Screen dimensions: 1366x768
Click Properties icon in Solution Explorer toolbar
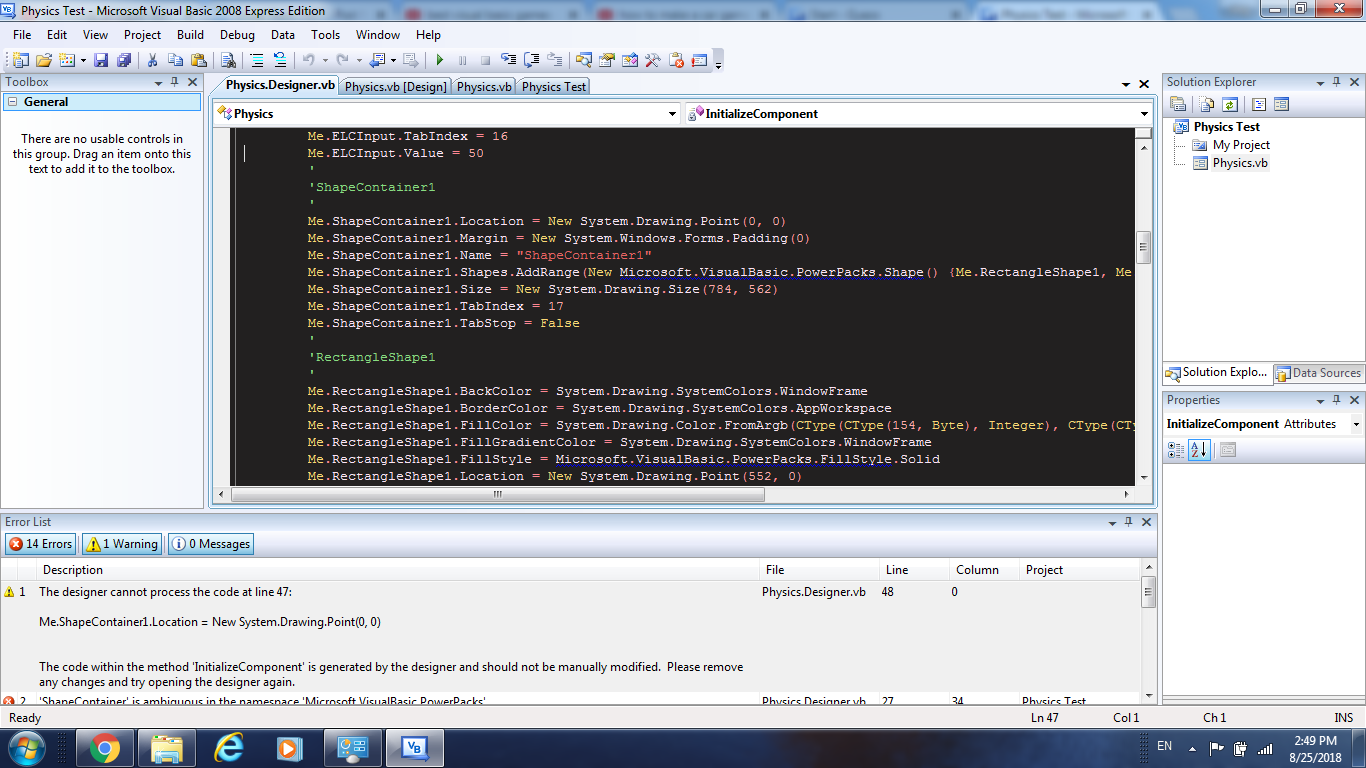[1178, 104]
